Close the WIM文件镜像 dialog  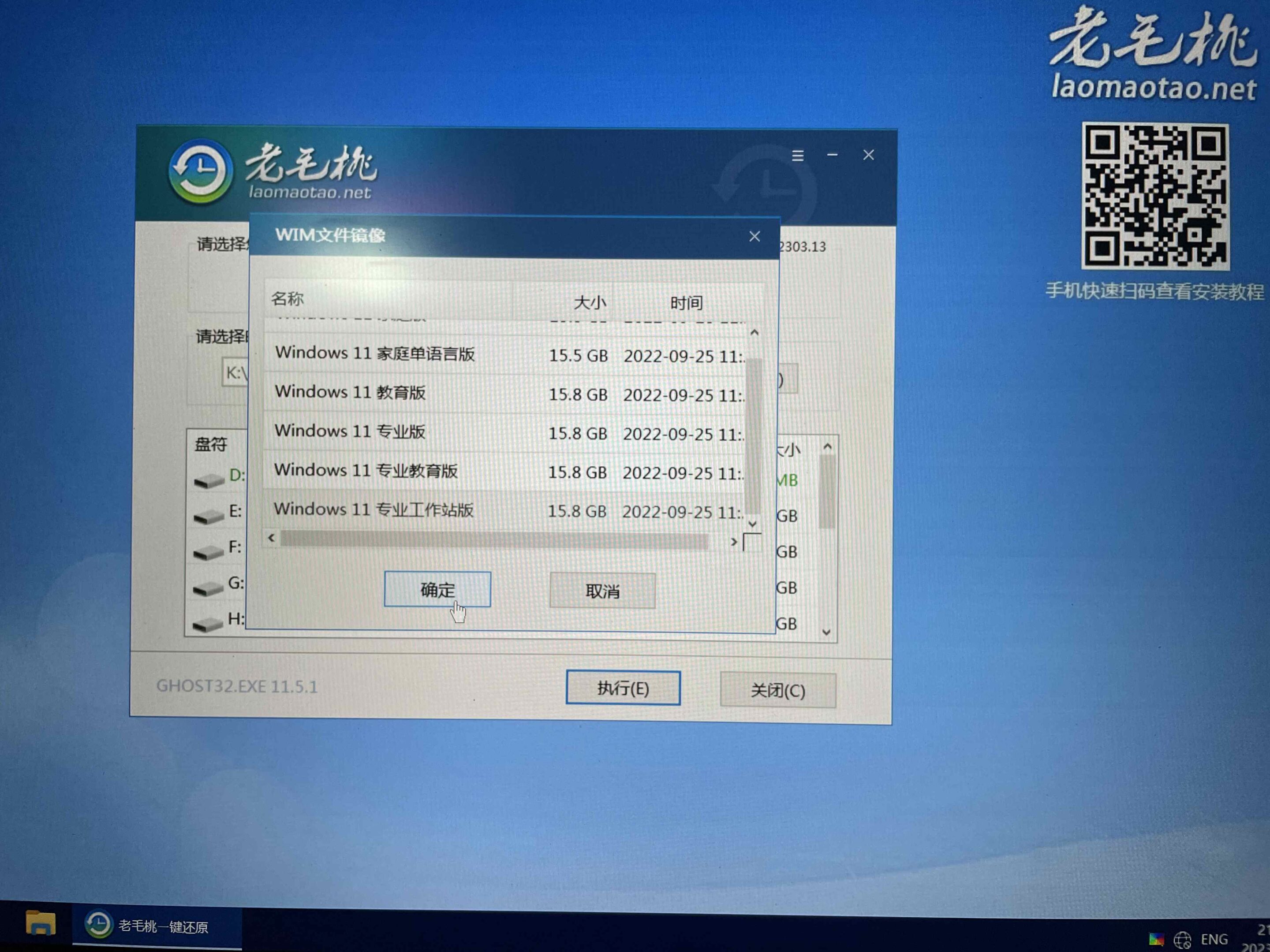tap(755, 236)
